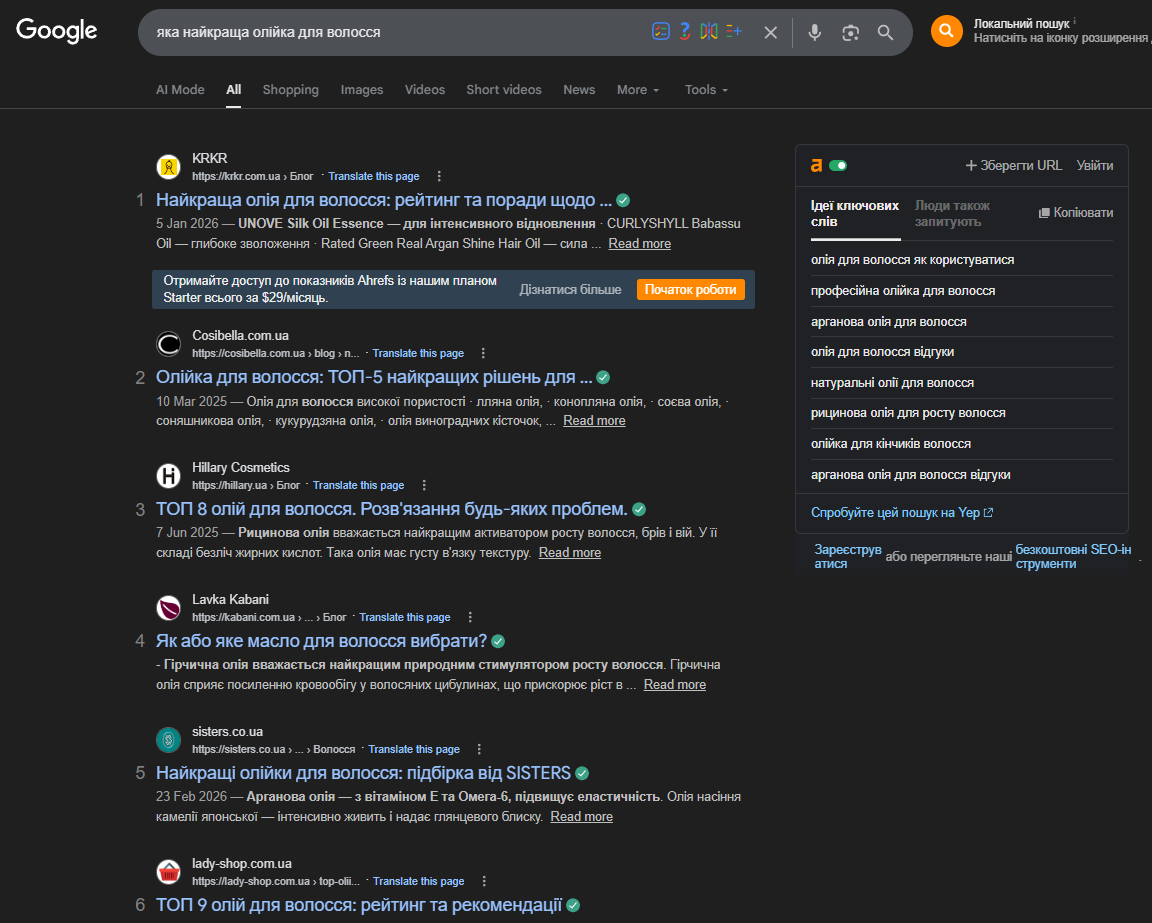Click Зберегти URL in Ahrefs panel

point(1014,165)
